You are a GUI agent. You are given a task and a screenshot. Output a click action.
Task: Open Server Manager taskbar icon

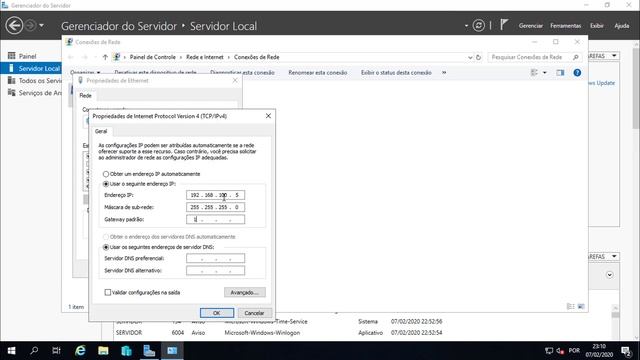pyautogui.click(x=149, y=351)
